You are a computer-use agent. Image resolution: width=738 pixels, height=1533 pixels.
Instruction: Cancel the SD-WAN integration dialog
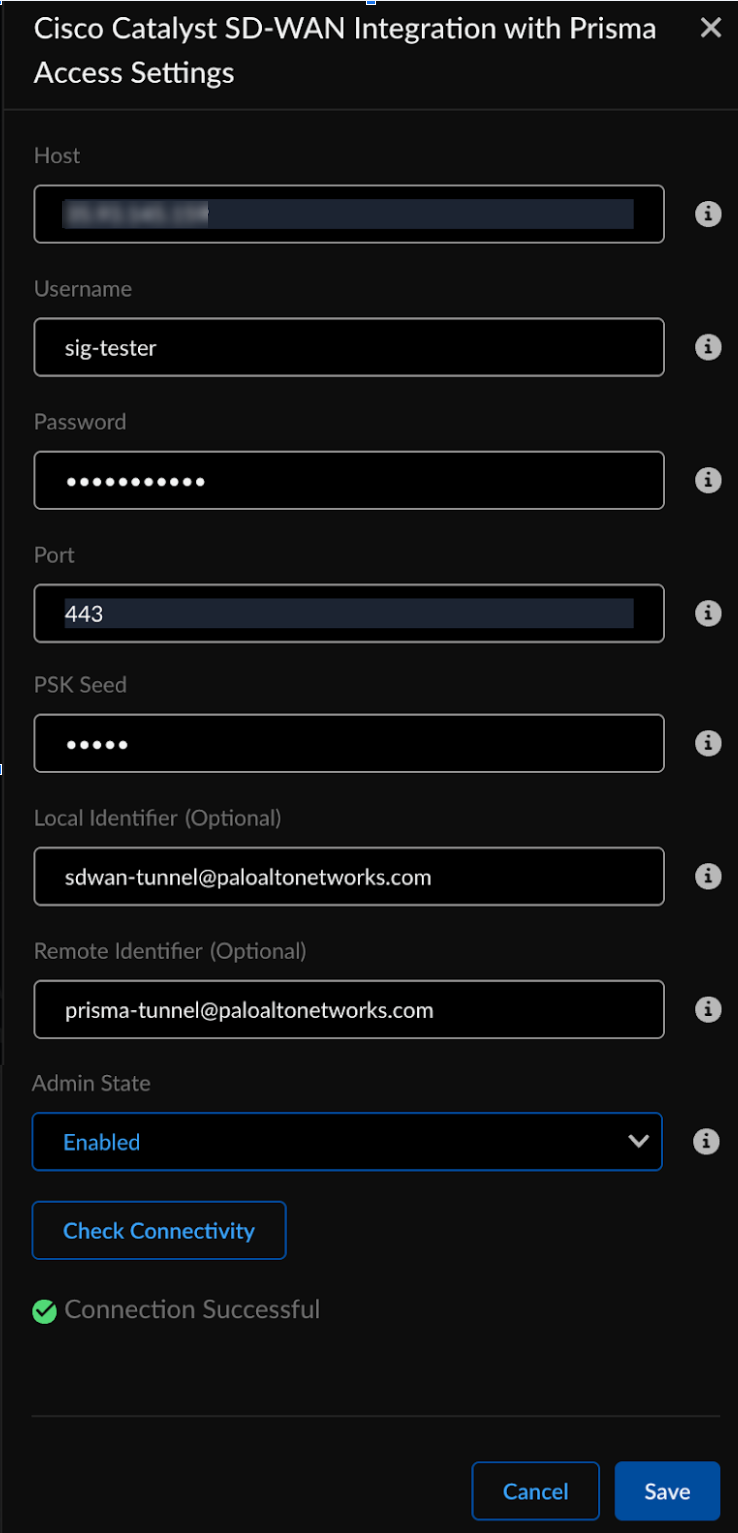click(x=535, y=1490)
